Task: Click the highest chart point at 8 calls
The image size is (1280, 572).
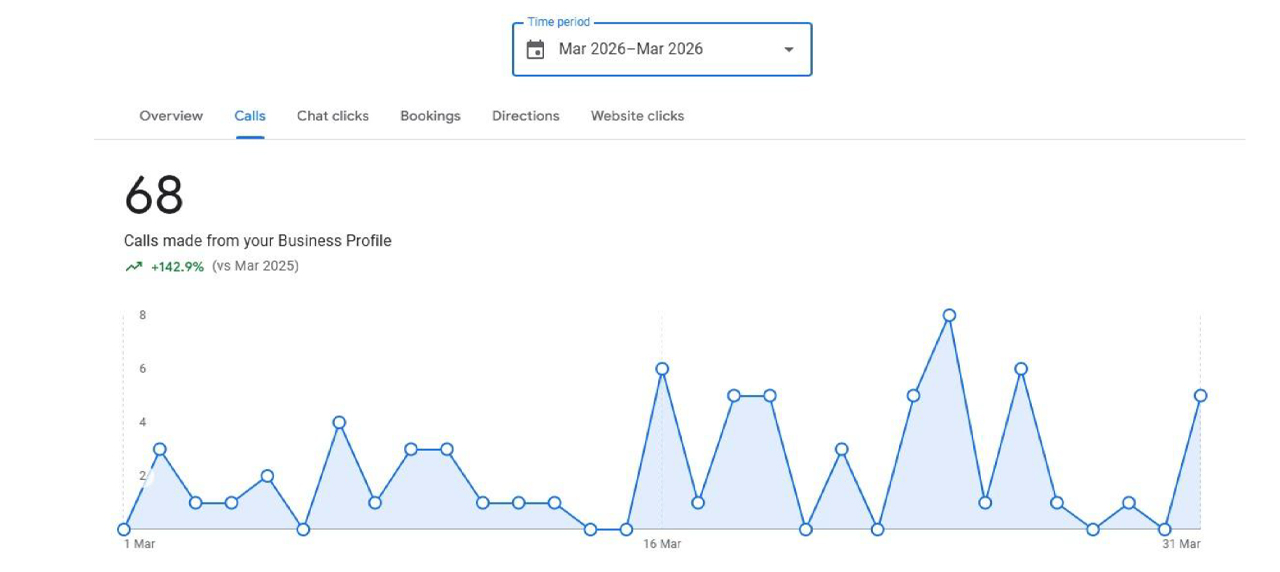Action: point(949,315)
